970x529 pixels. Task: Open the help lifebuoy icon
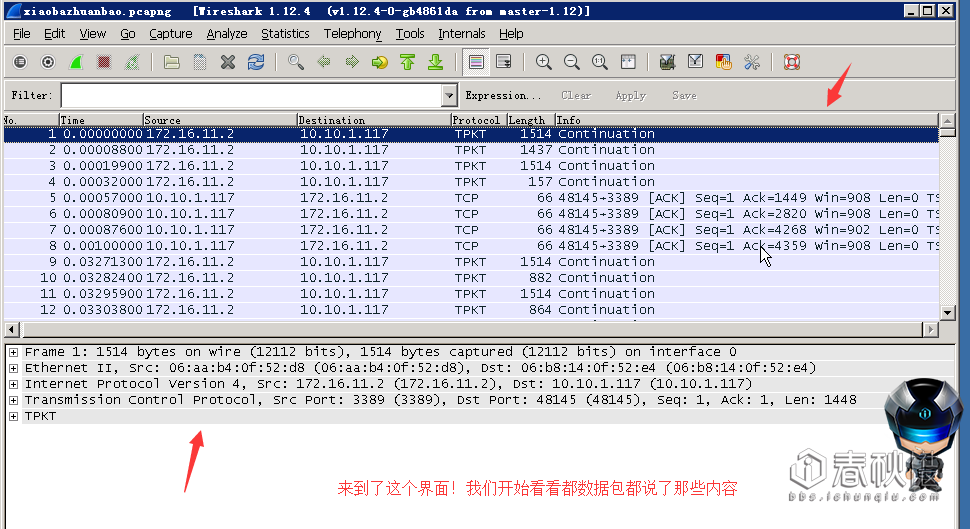[792, 62]
